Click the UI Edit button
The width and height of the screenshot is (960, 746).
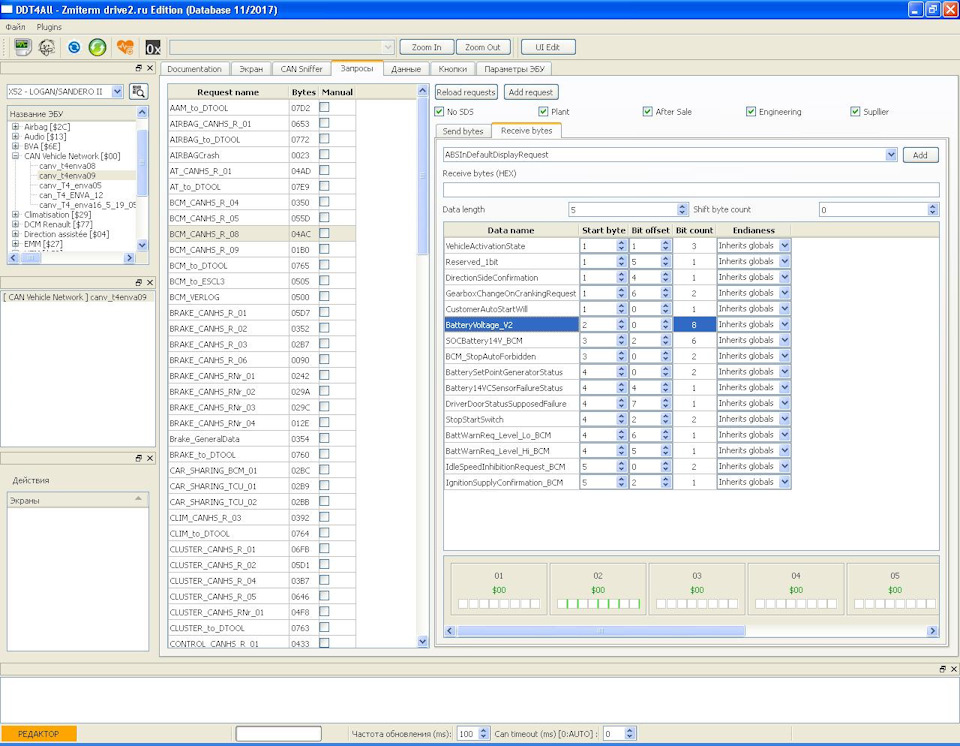pos(548,47)
